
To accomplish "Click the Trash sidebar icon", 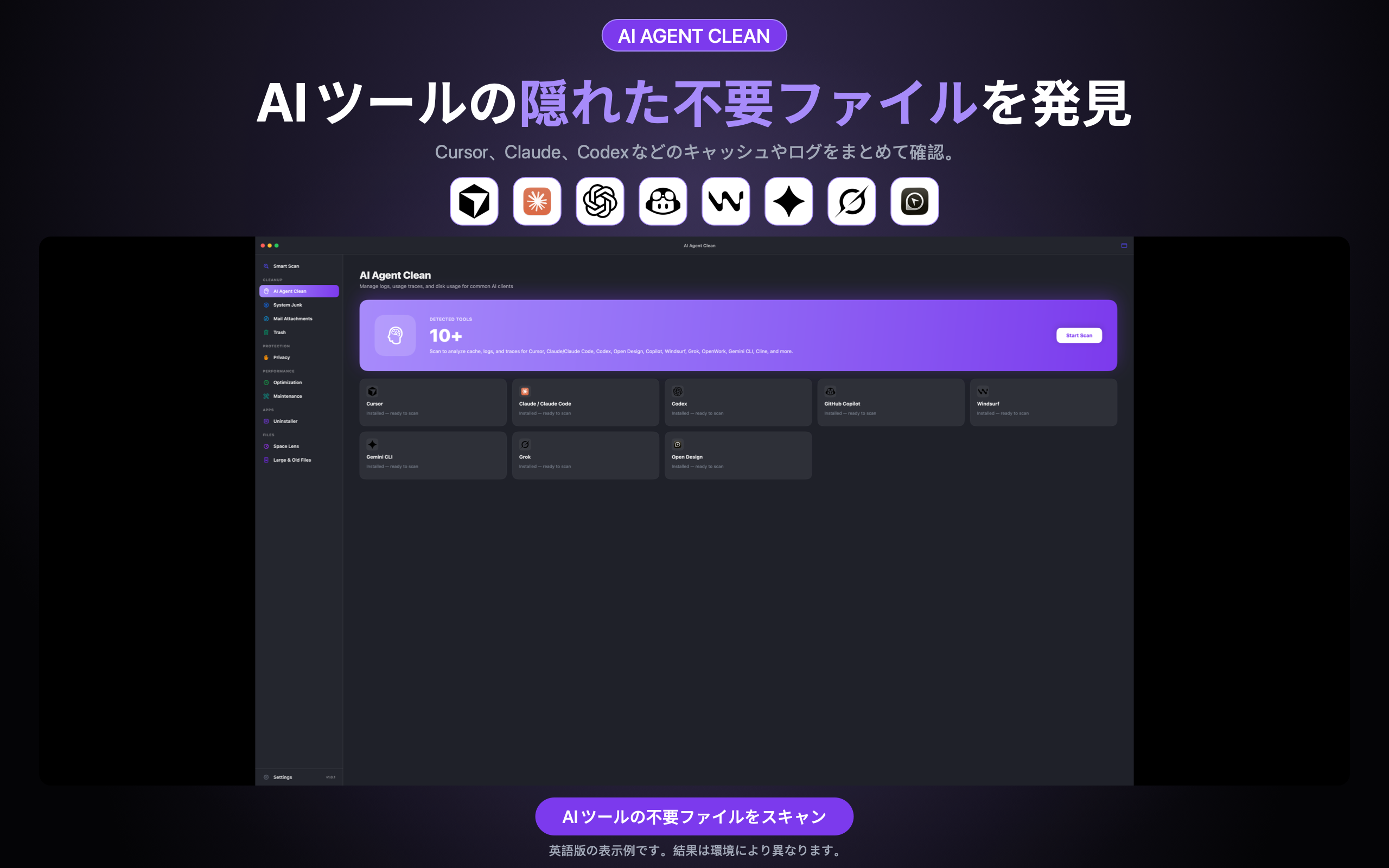I will pos(266,333).
